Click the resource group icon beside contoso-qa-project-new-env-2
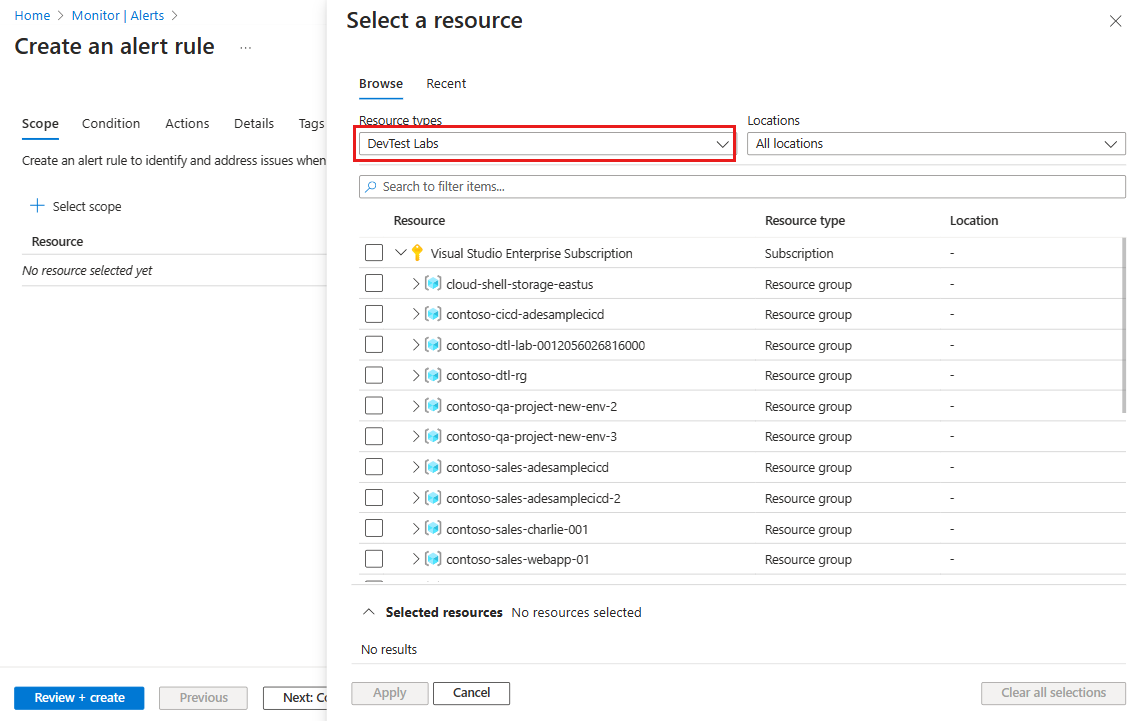The width and height of the screenshot is (1145, 721). 433,406
